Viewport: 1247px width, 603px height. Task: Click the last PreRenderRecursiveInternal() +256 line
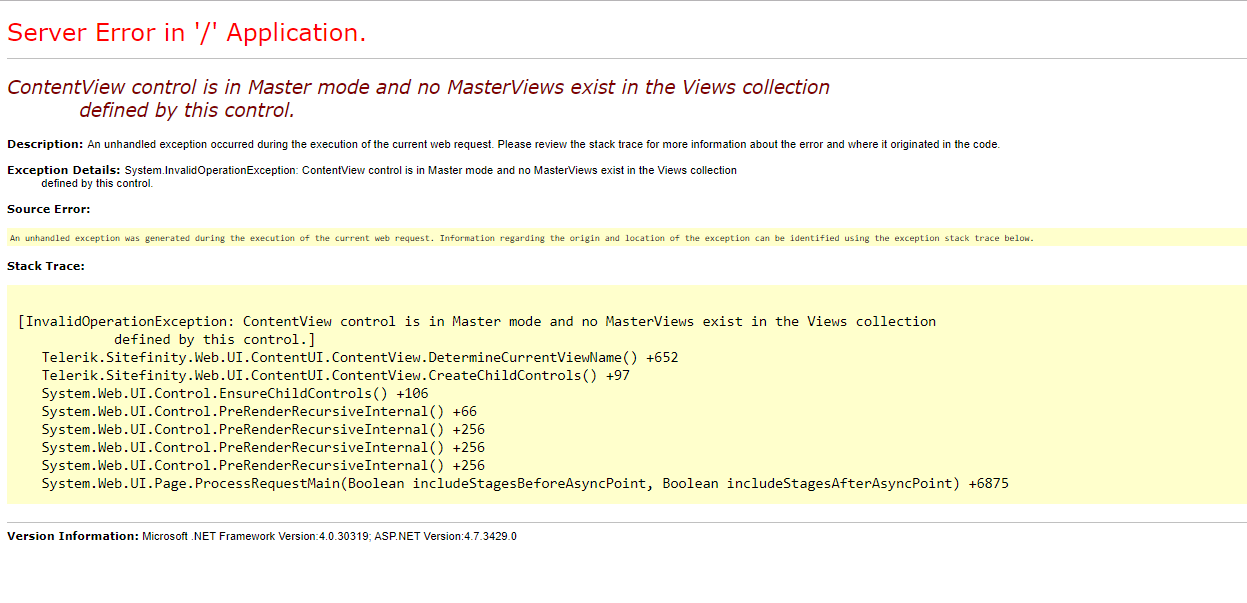(x=263, y=465)
